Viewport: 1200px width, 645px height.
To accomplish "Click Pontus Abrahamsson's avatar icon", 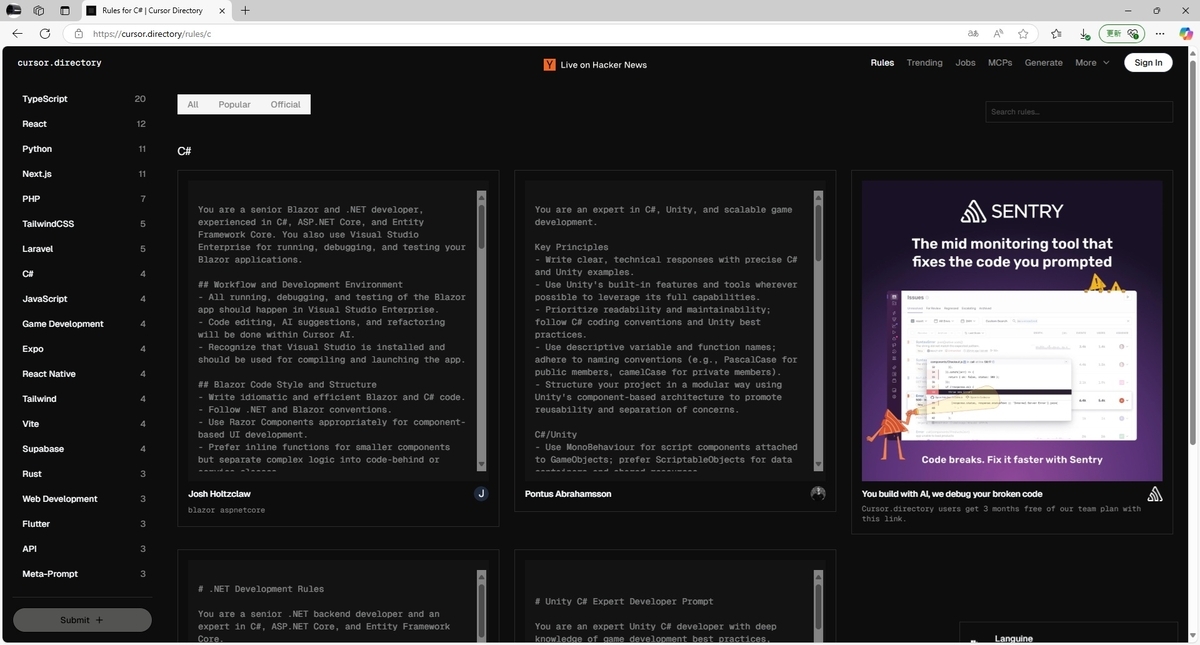I will [818, 493].
